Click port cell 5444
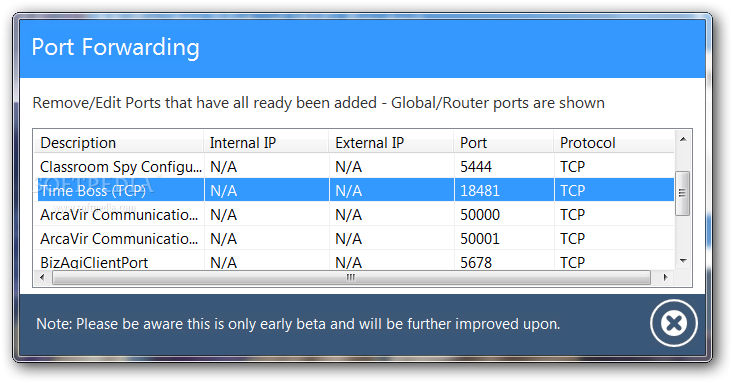 [476, 167]
